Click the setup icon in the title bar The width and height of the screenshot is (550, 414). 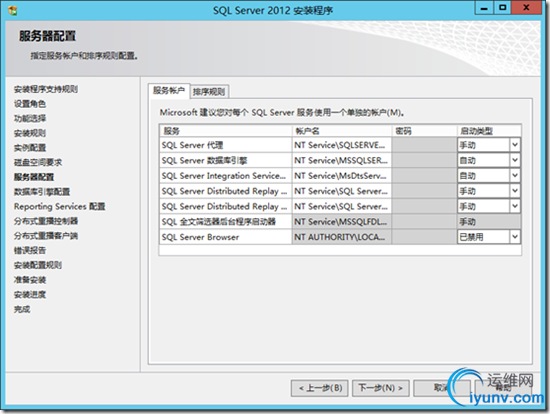point(13,11)
